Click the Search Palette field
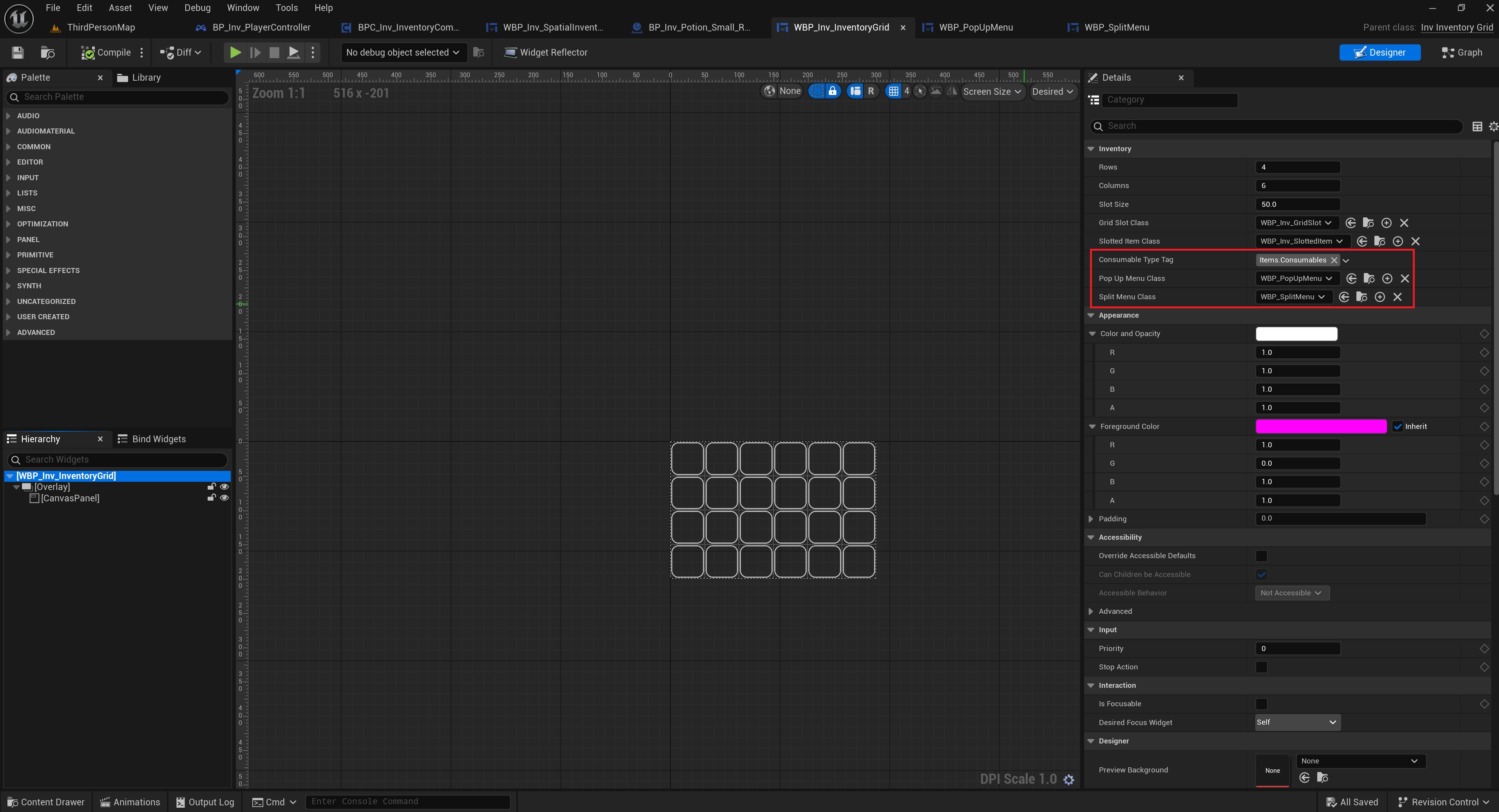The height and width of the screenshot is (812, 1499). [116, 97]
